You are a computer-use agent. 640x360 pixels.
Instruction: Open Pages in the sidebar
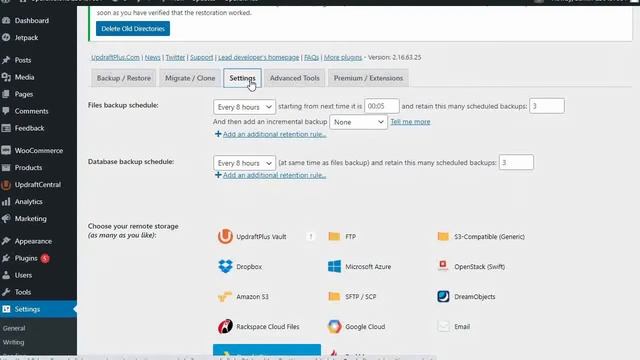[x=24, y=94]
